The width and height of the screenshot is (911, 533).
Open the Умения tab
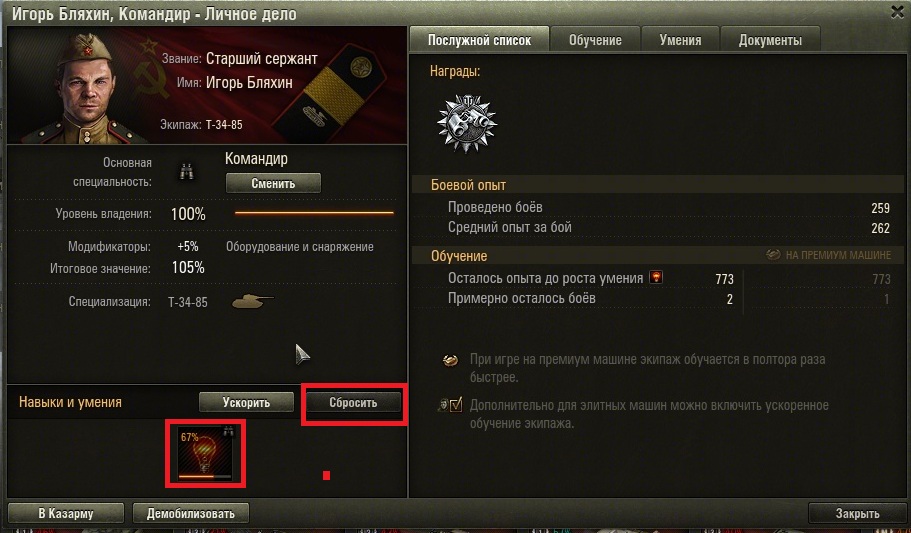coord(680,40)
